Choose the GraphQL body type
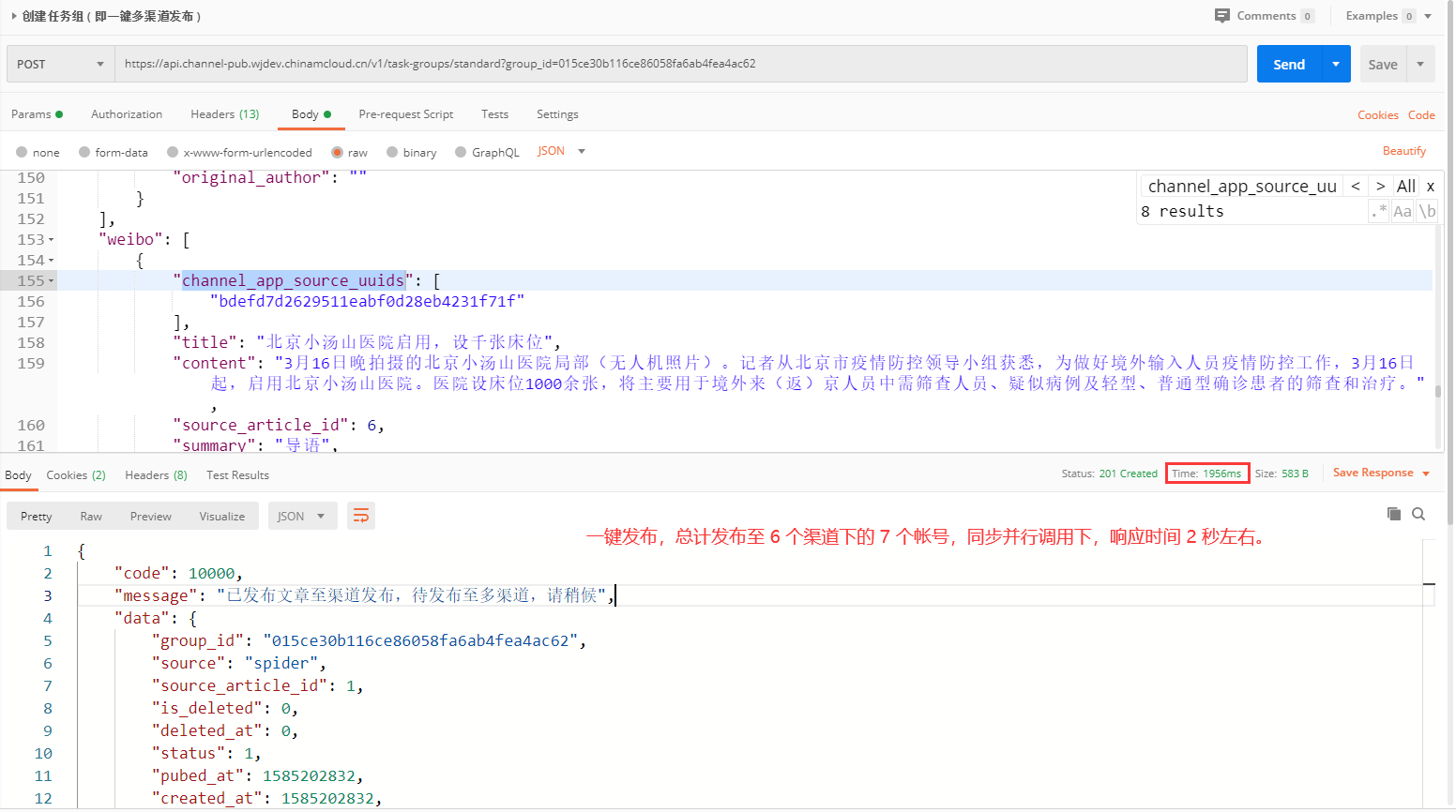Image resolution: width=1456 pixels, height=812 pixels. [x=487, y=152]
